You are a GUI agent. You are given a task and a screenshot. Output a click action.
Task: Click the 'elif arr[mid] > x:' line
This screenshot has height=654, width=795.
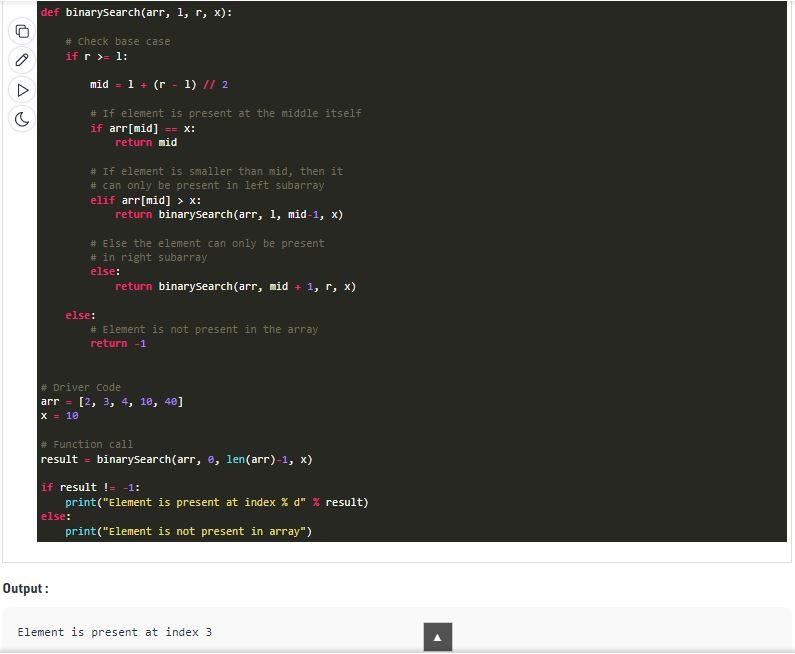click(146, 200)
